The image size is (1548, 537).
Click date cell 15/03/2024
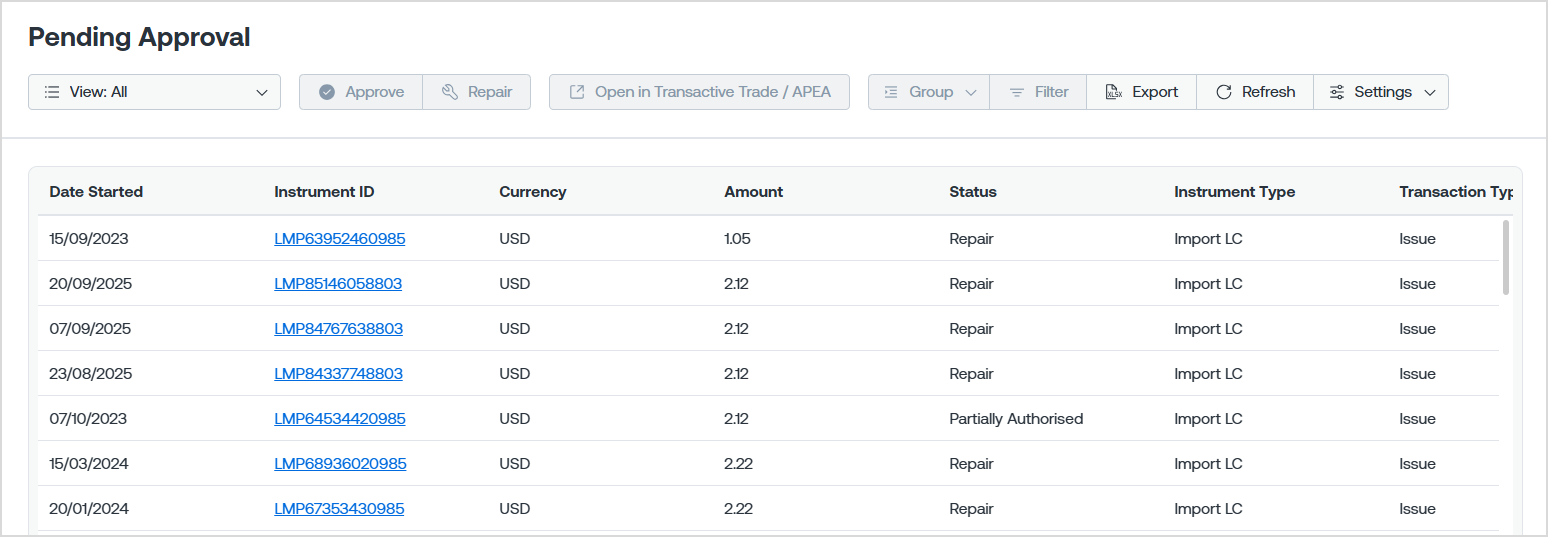(x=89, y=464)
